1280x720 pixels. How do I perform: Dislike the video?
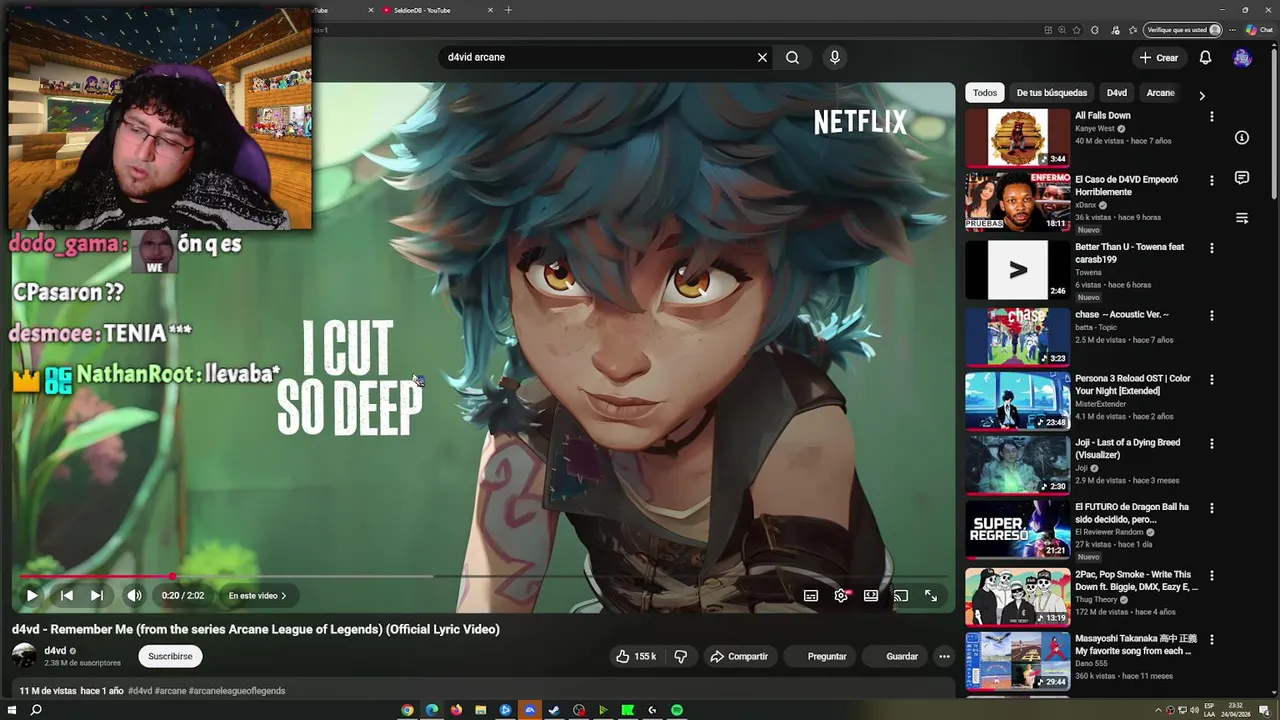tap(681, 656)
